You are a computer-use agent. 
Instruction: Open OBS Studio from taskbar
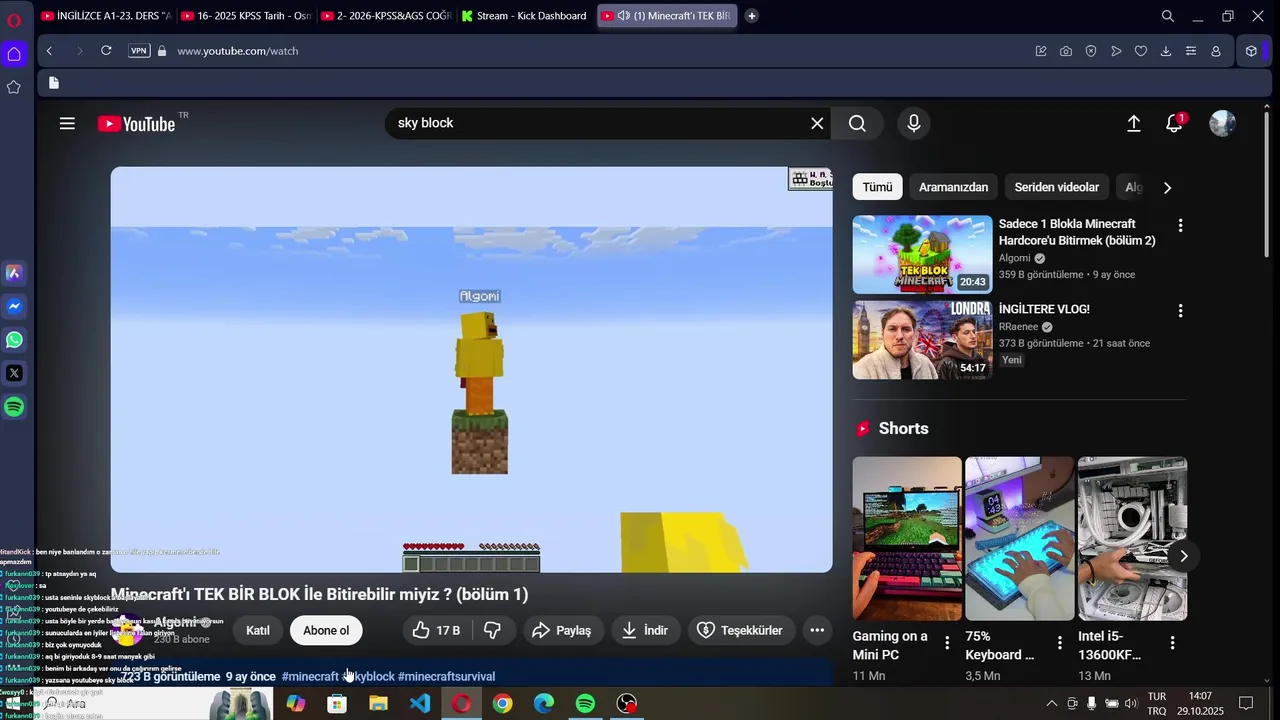pos(627,704)
